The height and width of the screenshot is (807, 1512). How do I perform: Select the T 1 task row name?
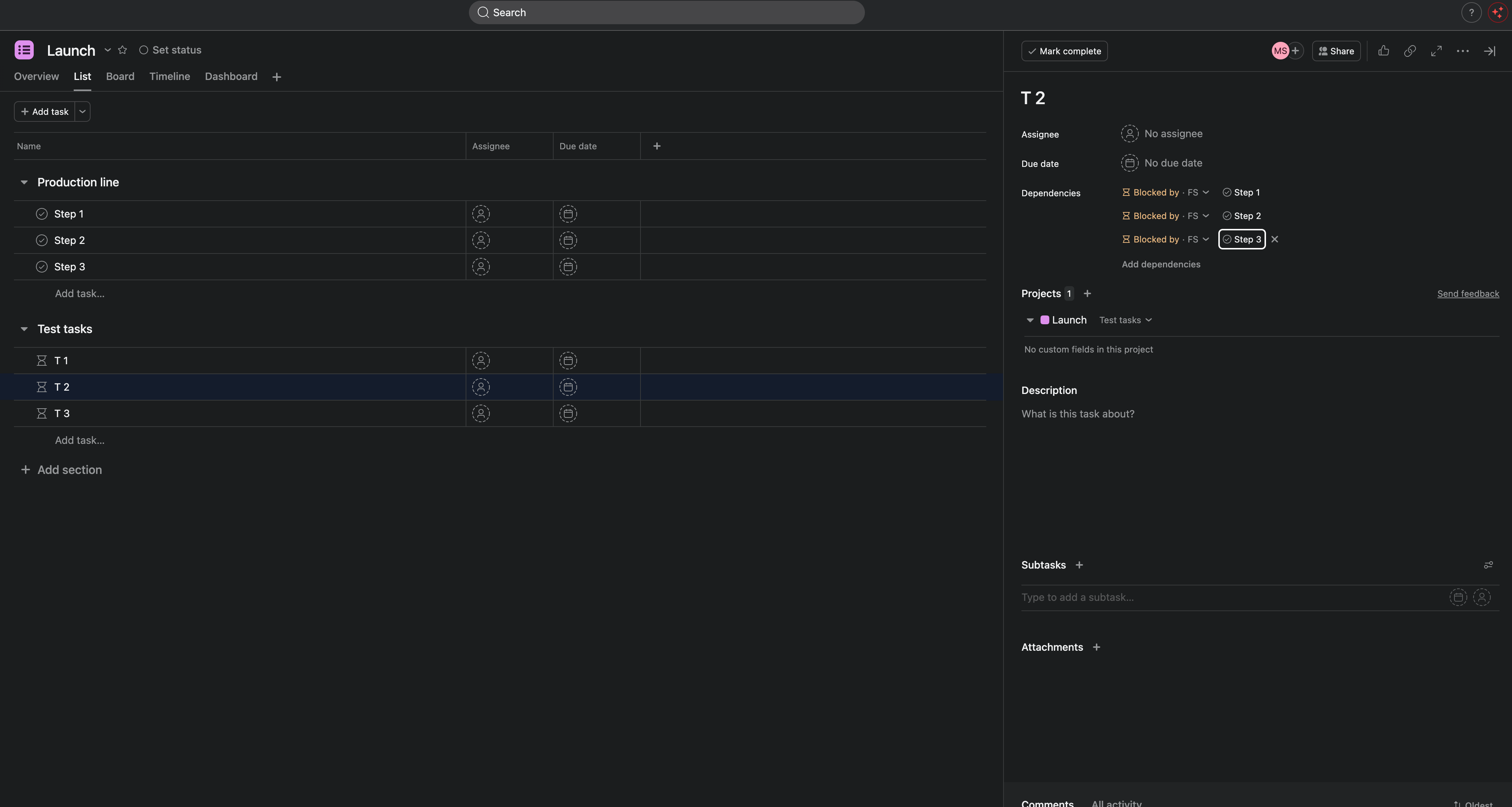pyautogui.click(x=61, y=361)
